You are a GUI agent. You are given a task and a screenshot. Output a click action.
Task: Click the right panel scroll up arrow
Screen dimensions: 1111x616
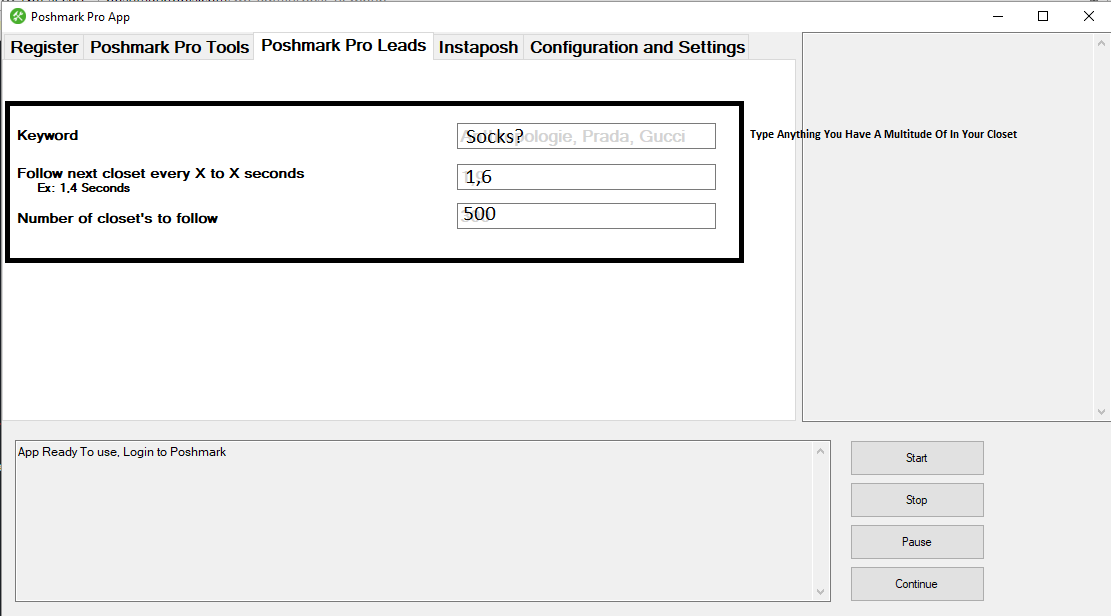(x=1101, y=43)
